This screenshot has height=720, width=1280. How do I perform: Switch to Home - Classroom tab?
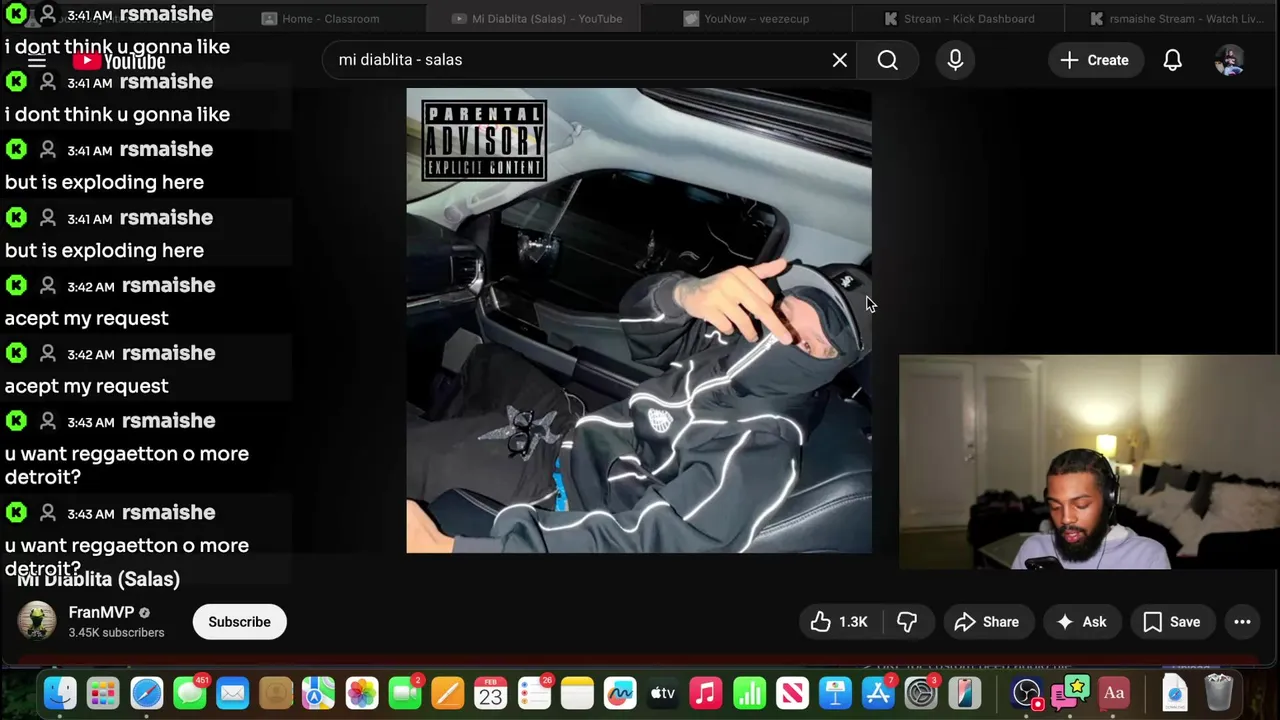(x=320, y=18)
